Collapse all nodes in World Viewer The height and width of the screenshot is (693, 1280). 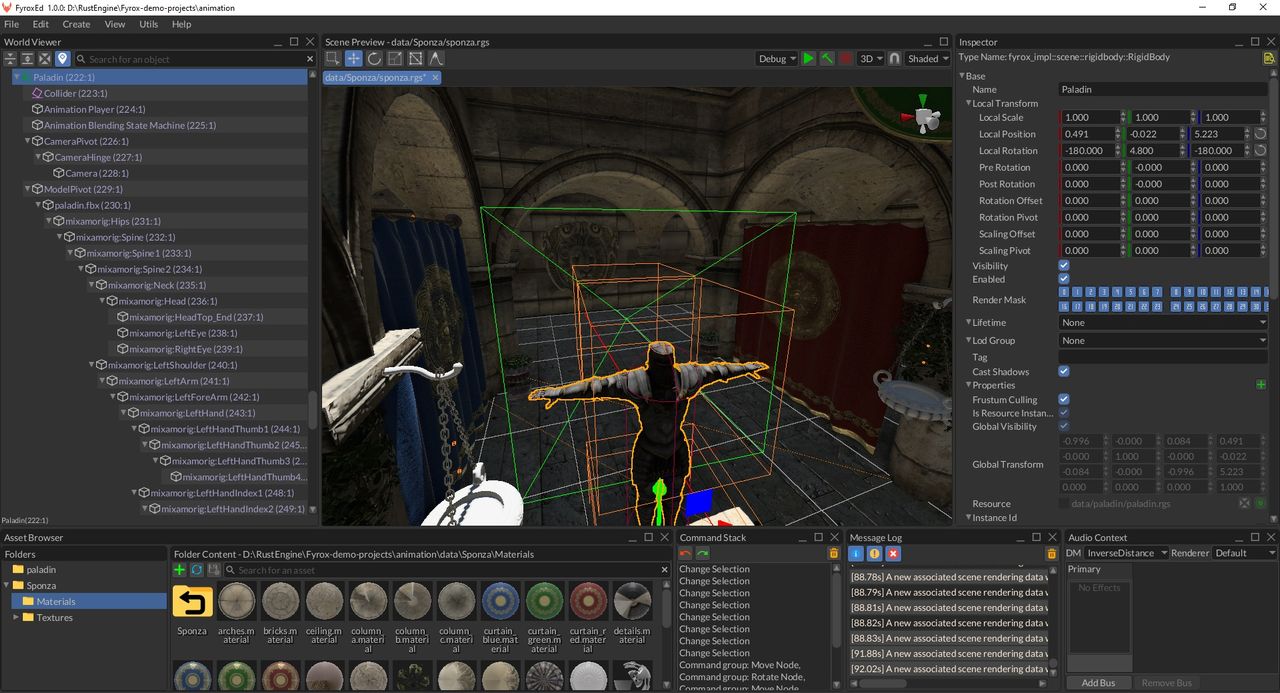(11, 59)
